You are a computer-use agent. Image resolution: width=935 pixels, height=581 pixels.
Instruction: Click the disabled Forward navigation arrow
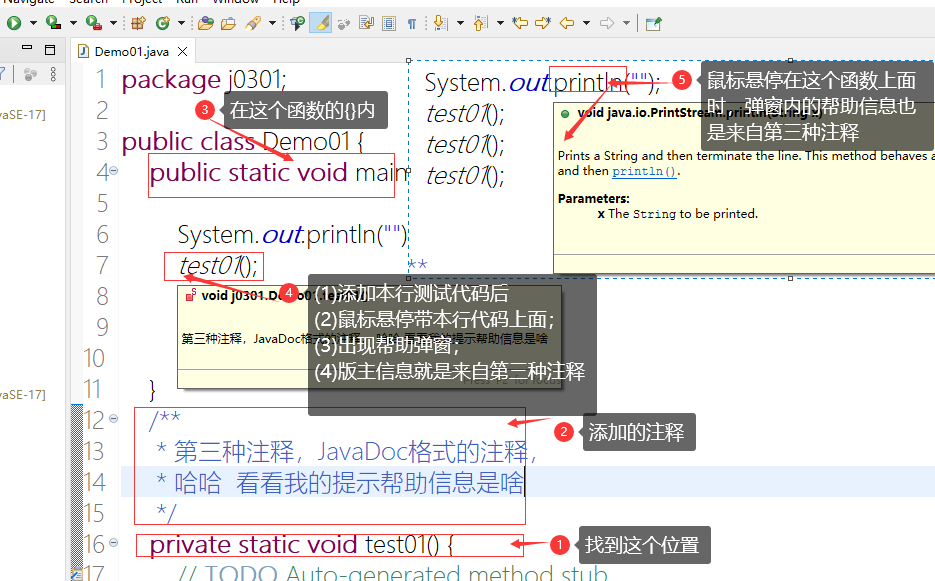click(607, 23)
